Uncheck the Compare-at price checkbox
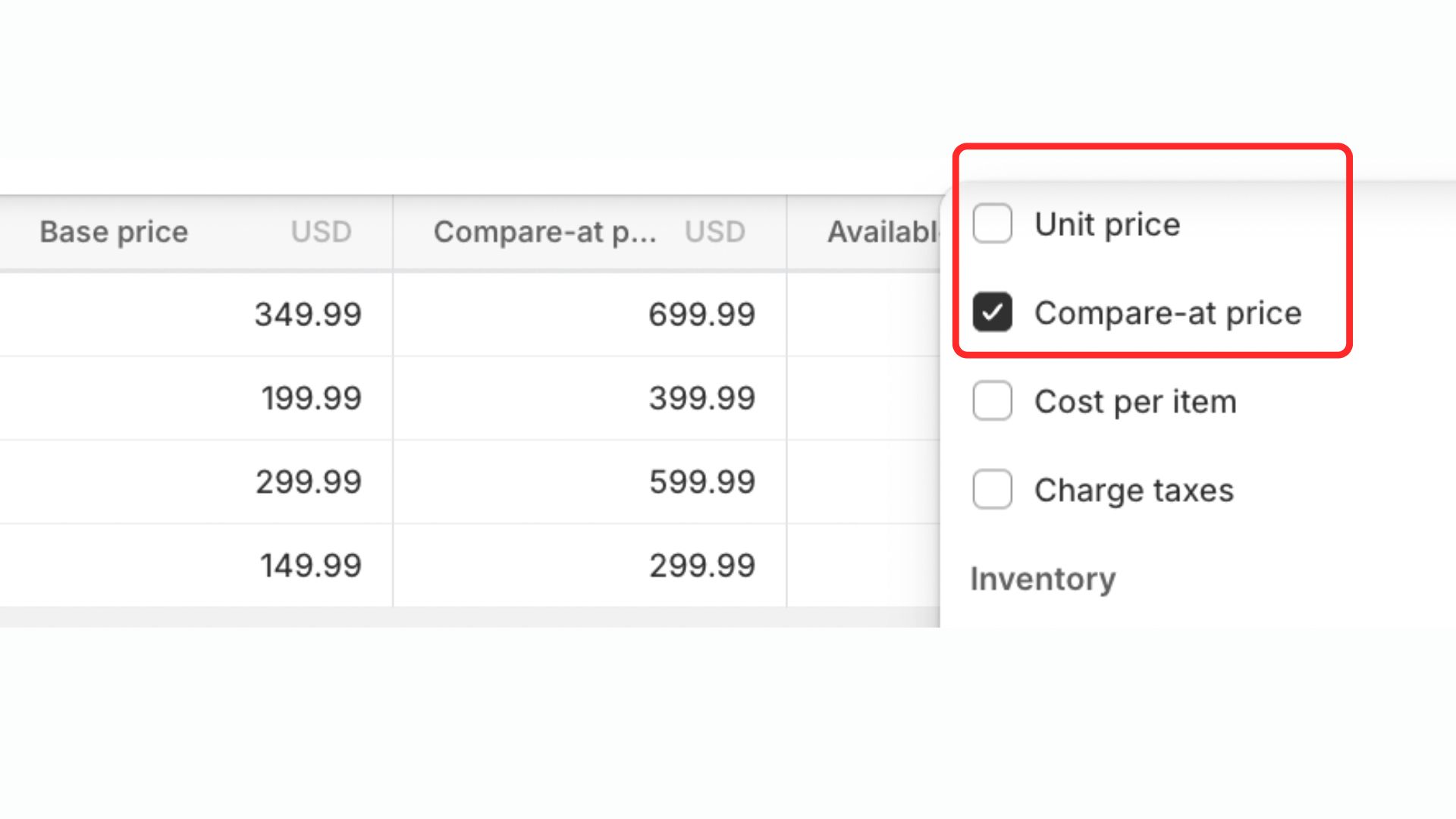This screenshot has height=819, width=1456. click(992, 312)
